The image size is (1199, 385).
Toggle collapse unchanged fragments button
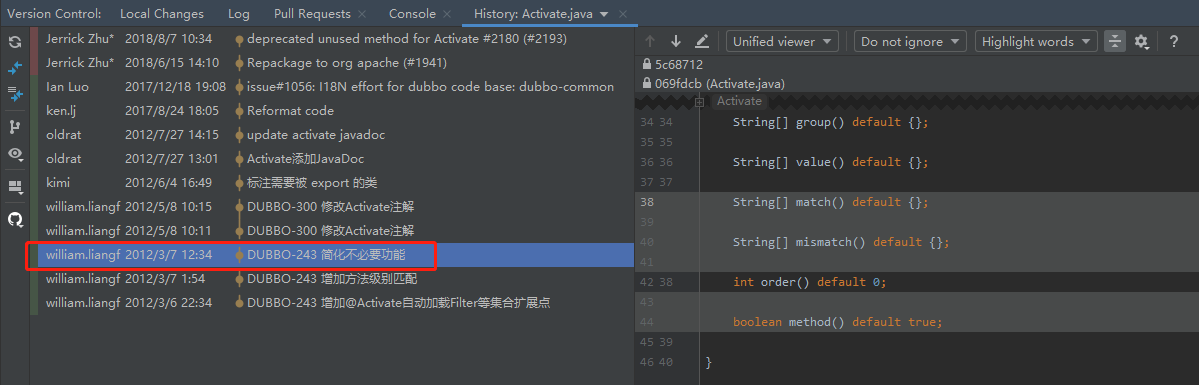coord(1115,41)
